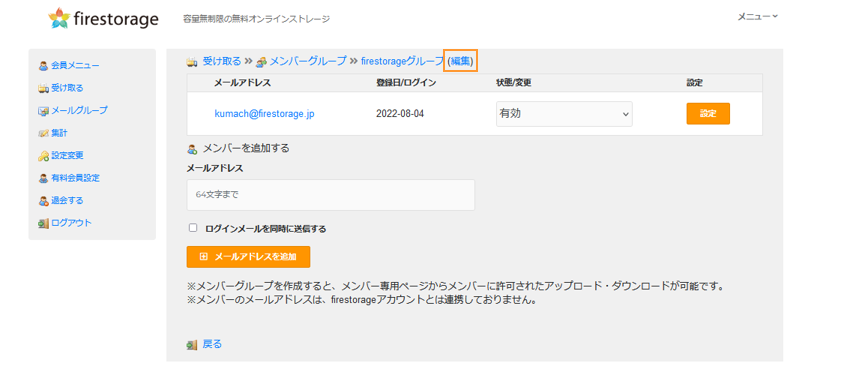
Task: Click the orange 設定 button
Action: coord(708,114)
